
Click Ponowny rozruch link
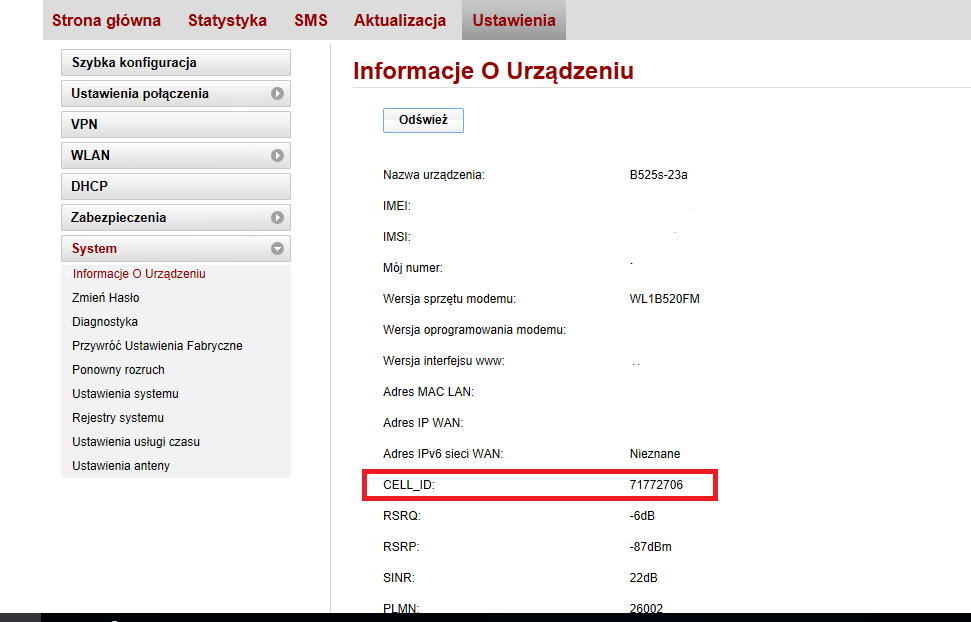tap(118, 370)
